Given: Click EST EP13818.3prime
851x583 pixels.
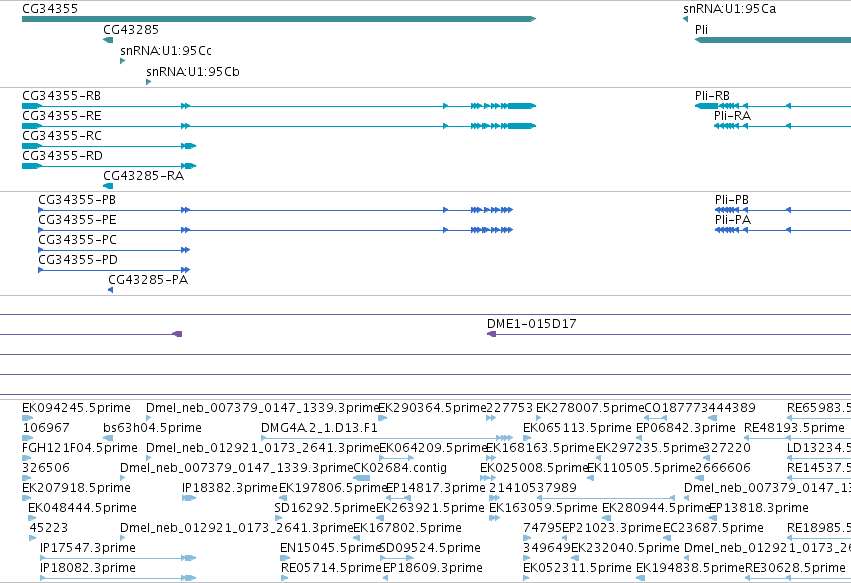Looking at the screenshot, I should [759, 508].
